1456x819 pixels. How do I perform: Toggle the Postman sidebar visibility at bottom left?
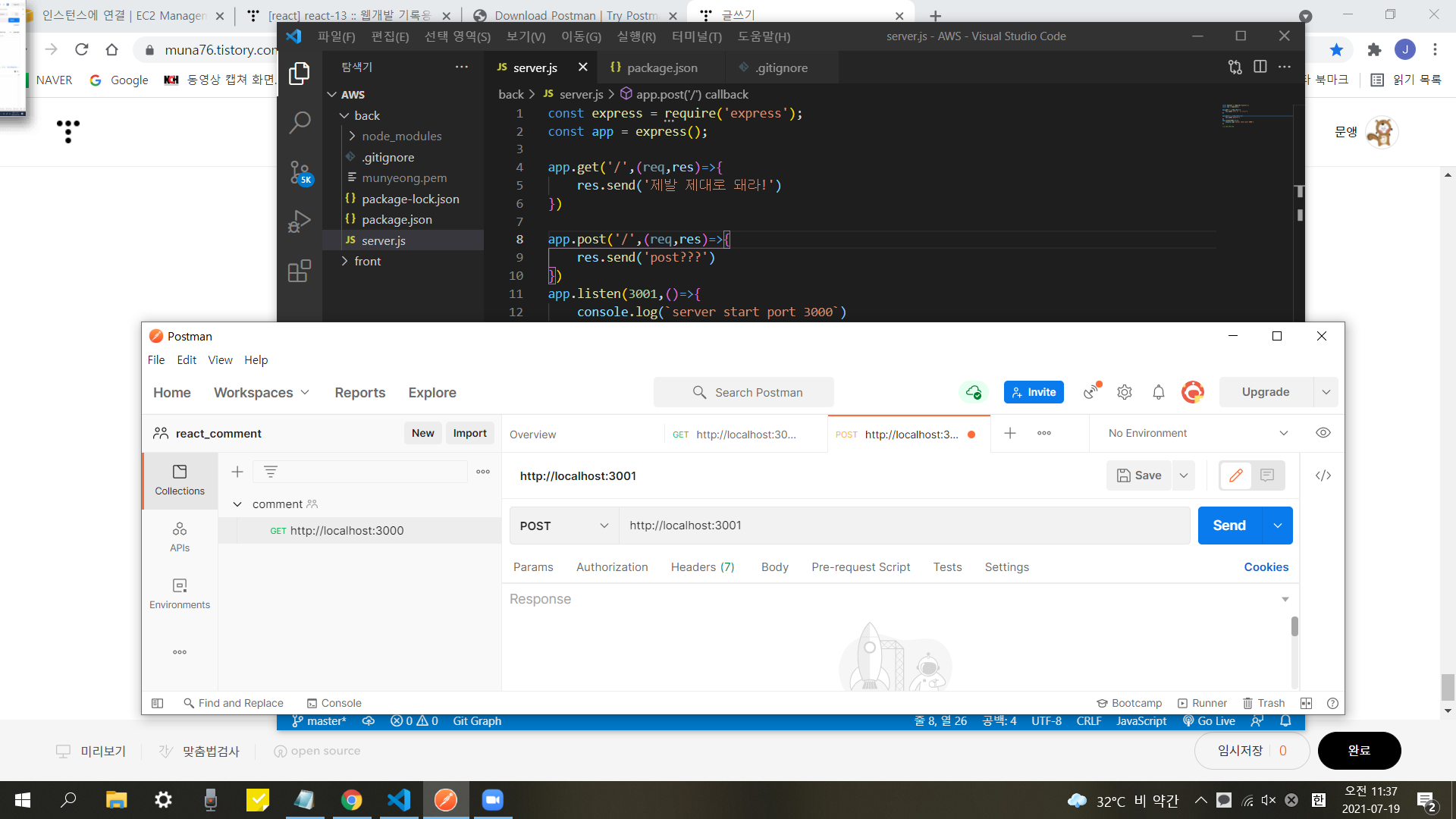pos(158,703)
